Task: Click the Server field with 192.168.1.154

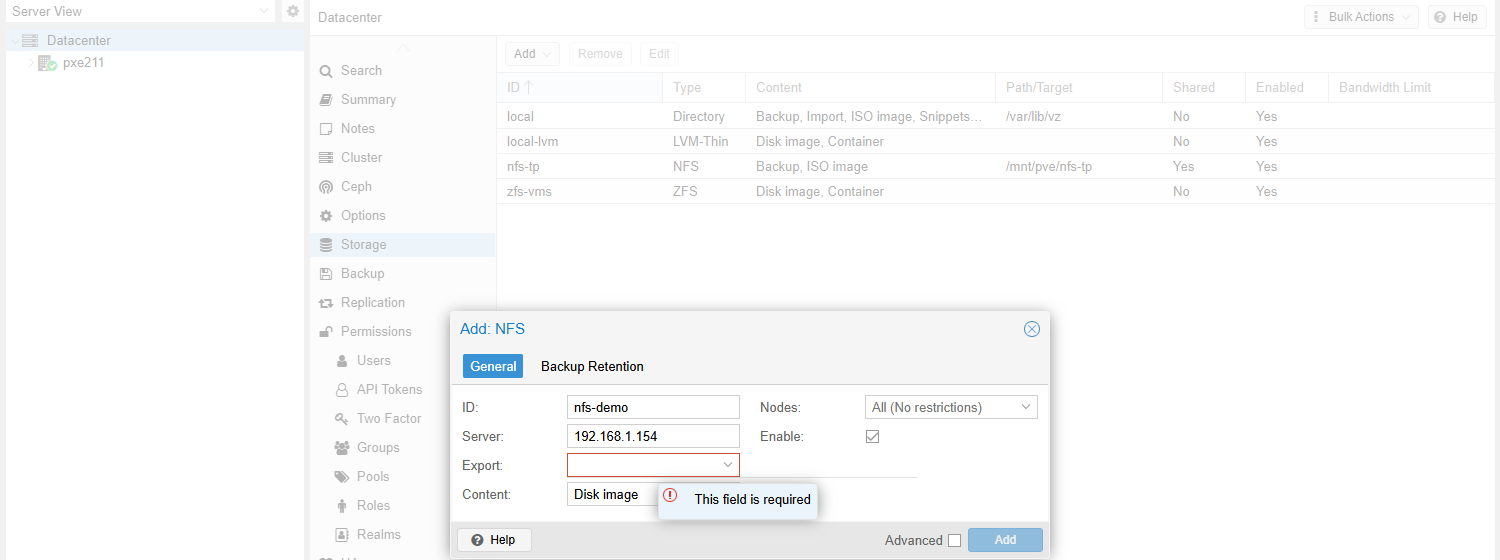Action: [653, 436]
